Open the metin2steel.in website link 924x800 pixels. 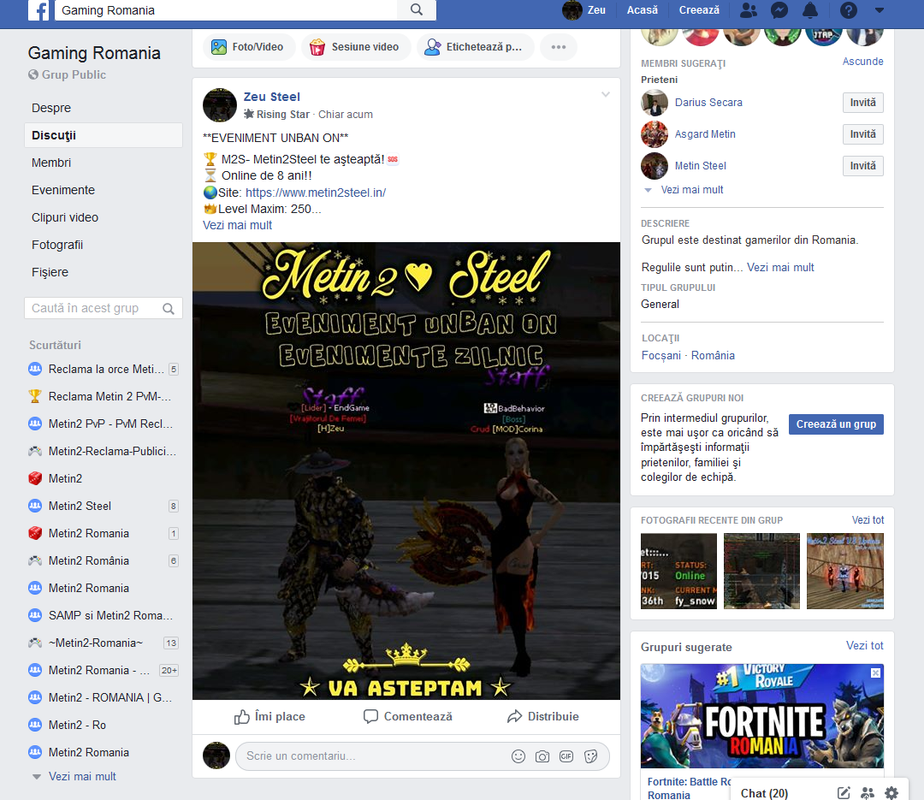[x=315, y=193]
